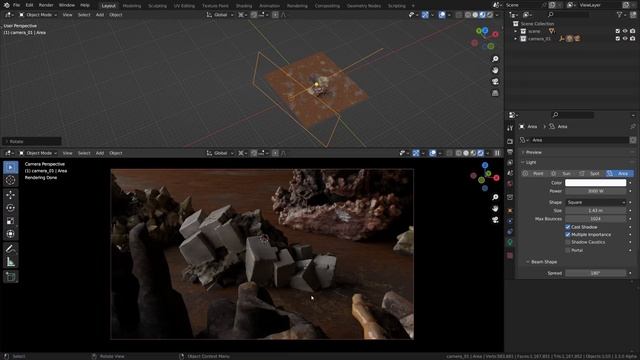The width and height of the screenshot is (640, 360).
Task: Select the Move tool
Action: [11, 195]
